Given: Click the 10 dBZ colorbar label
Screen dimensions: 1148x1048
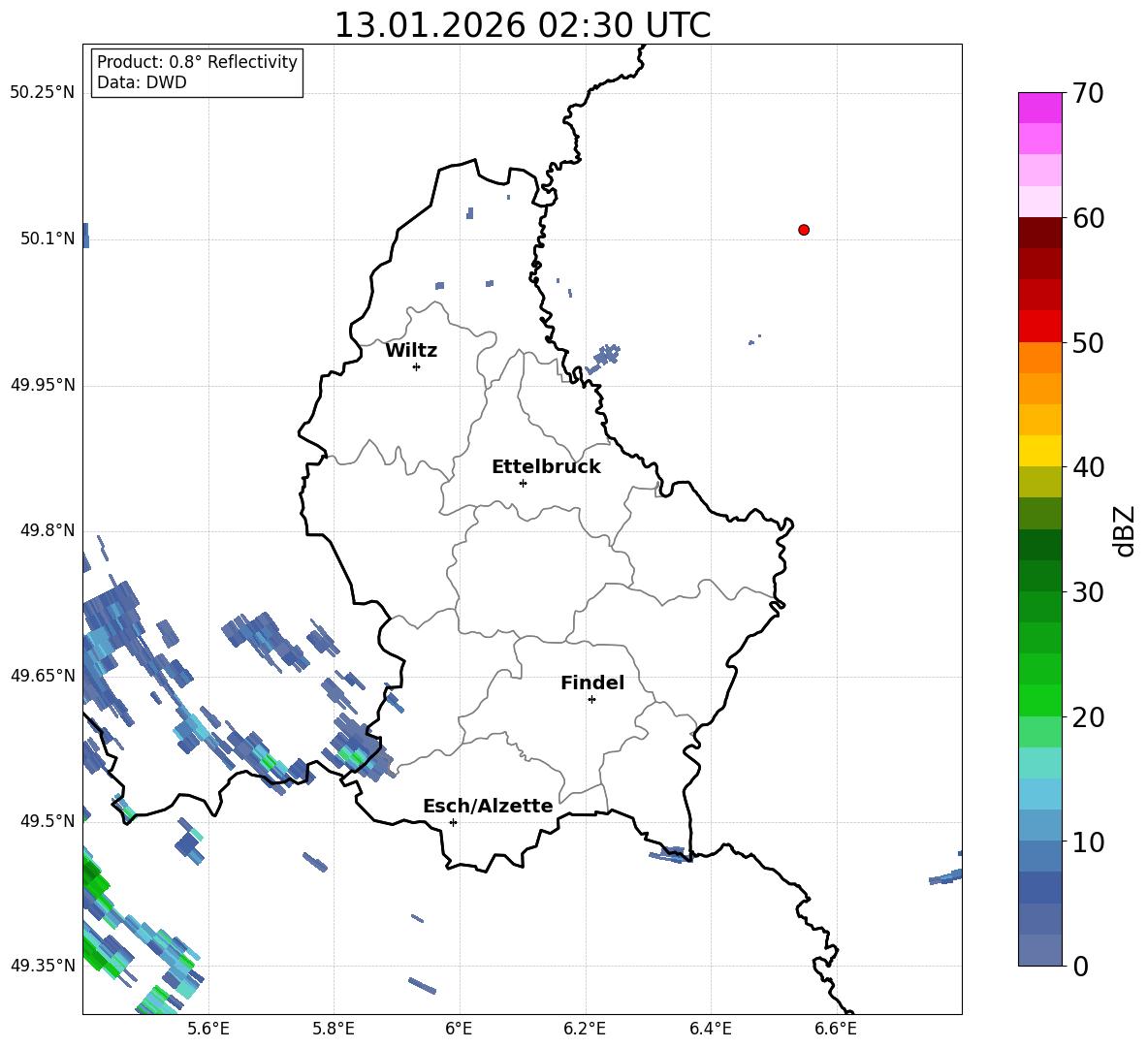Looking at the screenshot, I should click(1087, 842).
